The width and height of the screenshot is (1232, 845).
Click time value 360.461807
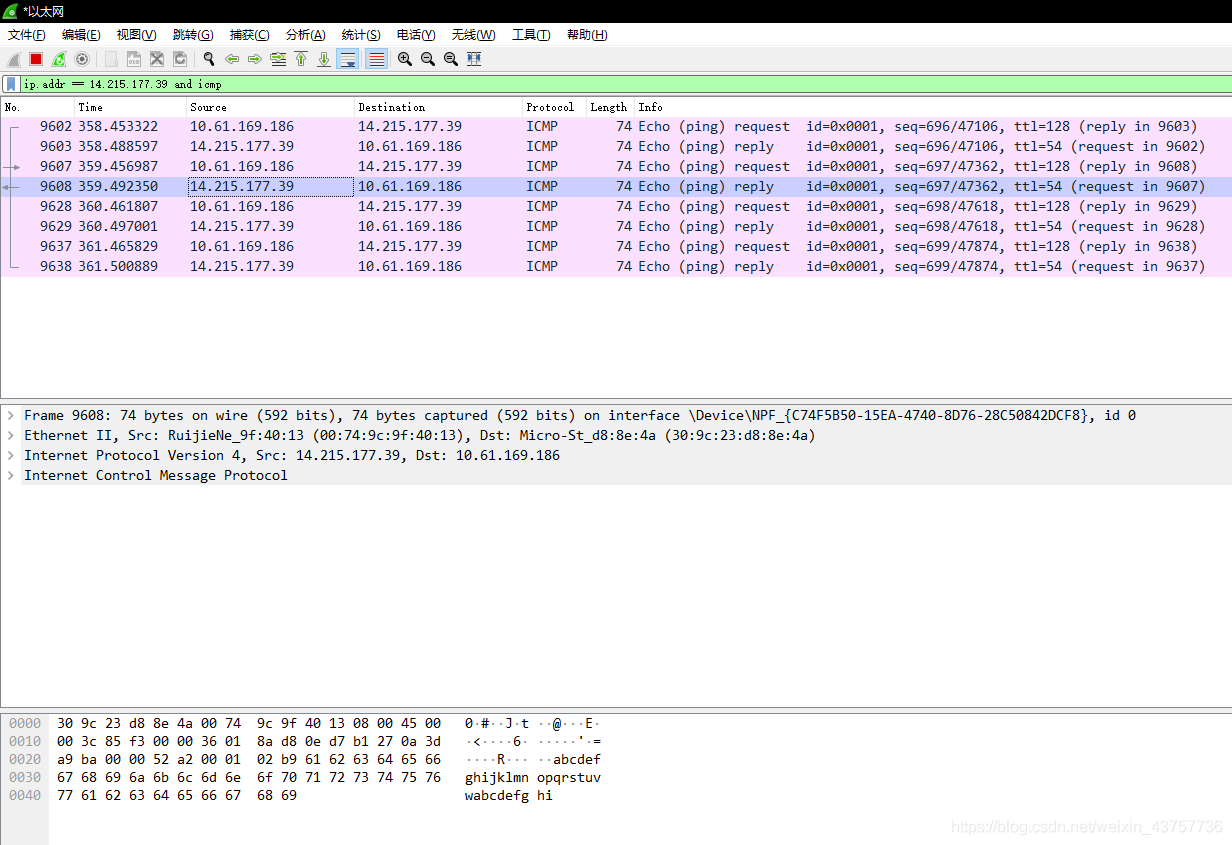[x=118, y=206]
